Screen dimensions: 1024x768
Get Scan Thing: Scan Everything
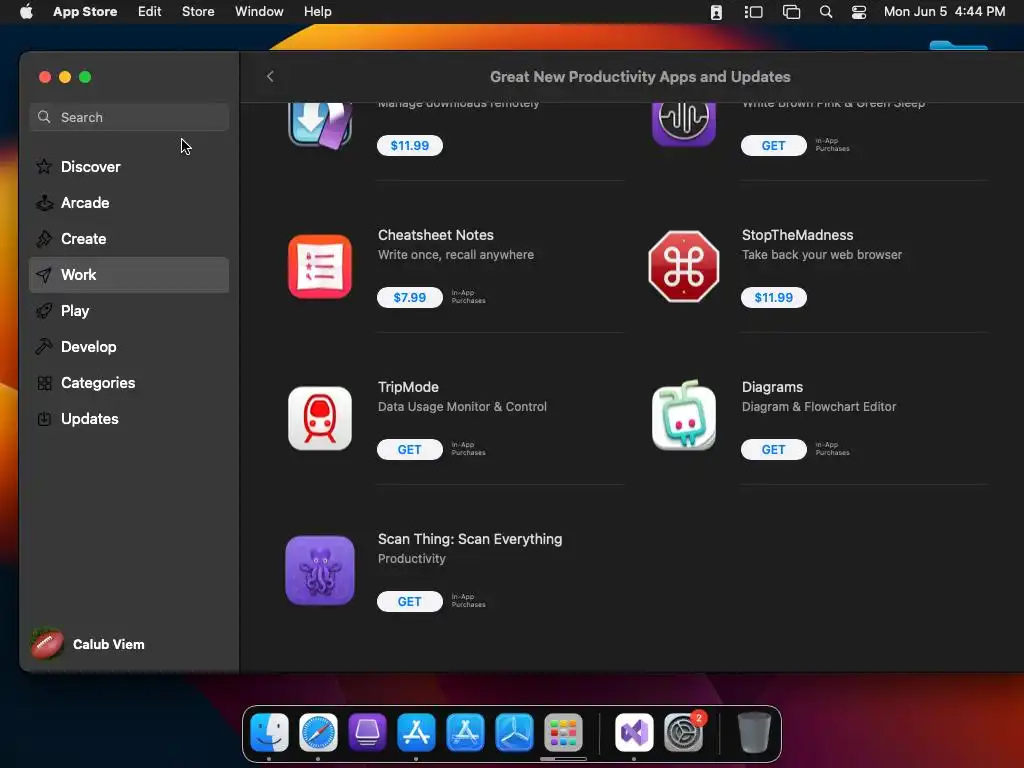pyautogui.click(x=409, y=602)
